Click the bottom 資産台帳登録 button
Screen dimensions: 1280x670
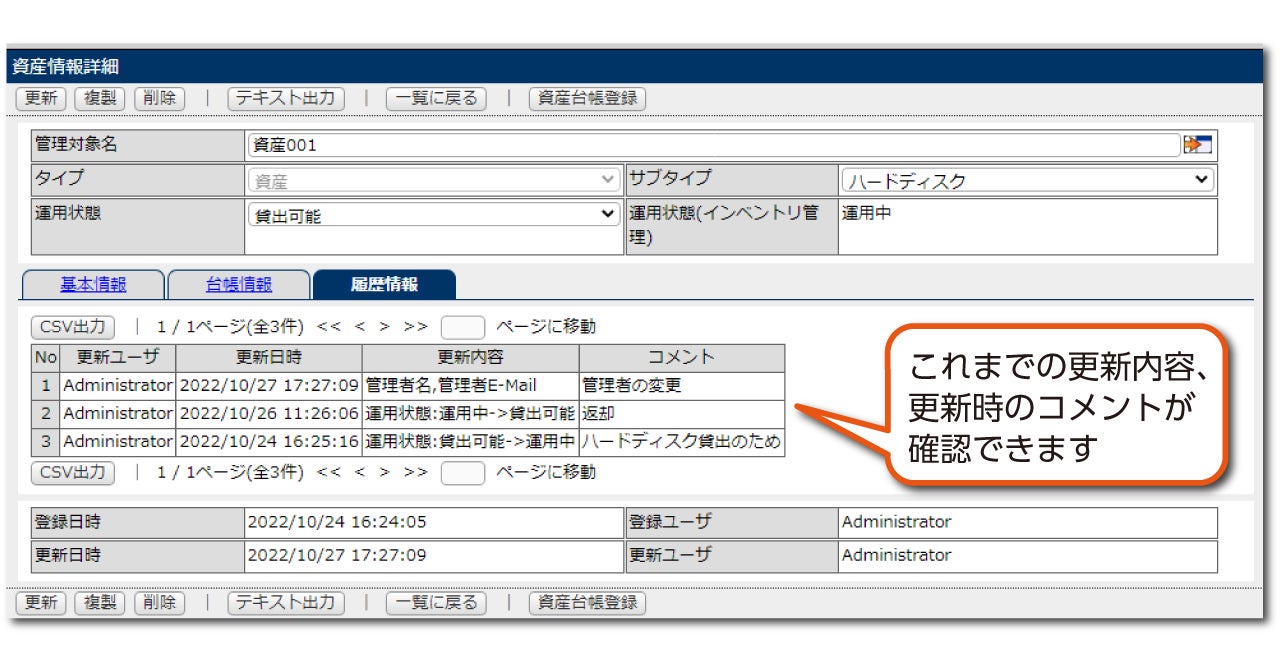(x=587, y=602)
